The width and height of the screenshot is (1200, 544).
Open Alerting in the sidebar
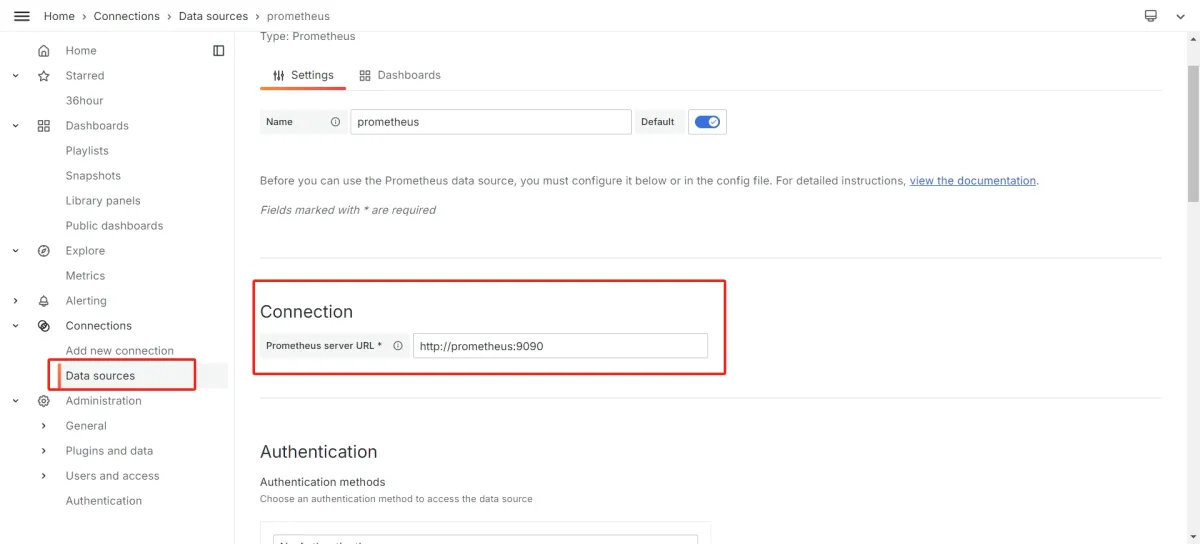point(86,301)
